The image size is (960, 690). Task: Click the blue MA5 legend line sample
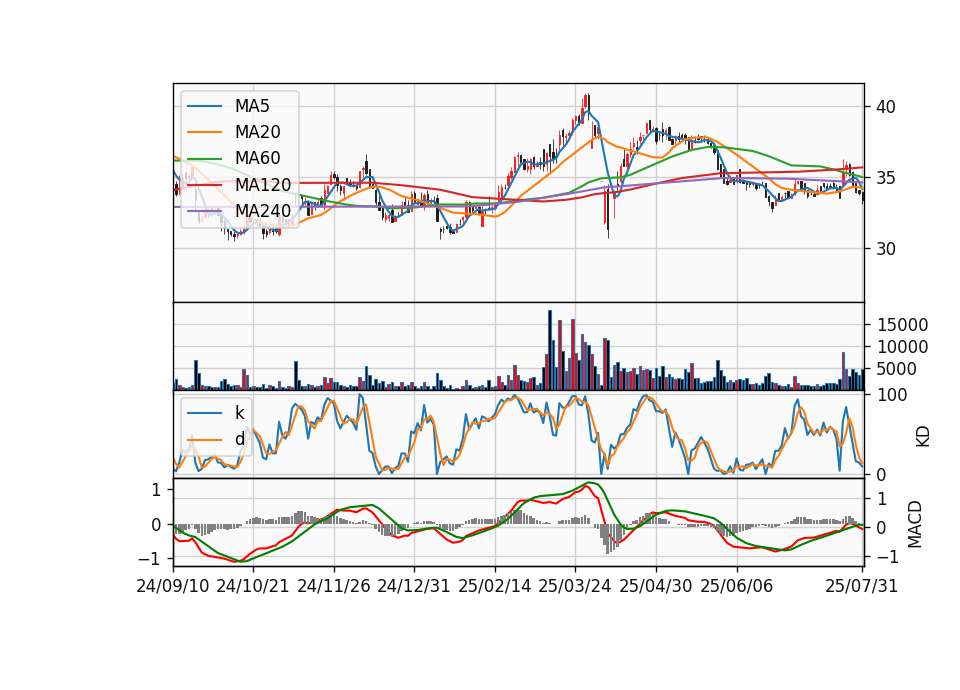pos(204,107)
